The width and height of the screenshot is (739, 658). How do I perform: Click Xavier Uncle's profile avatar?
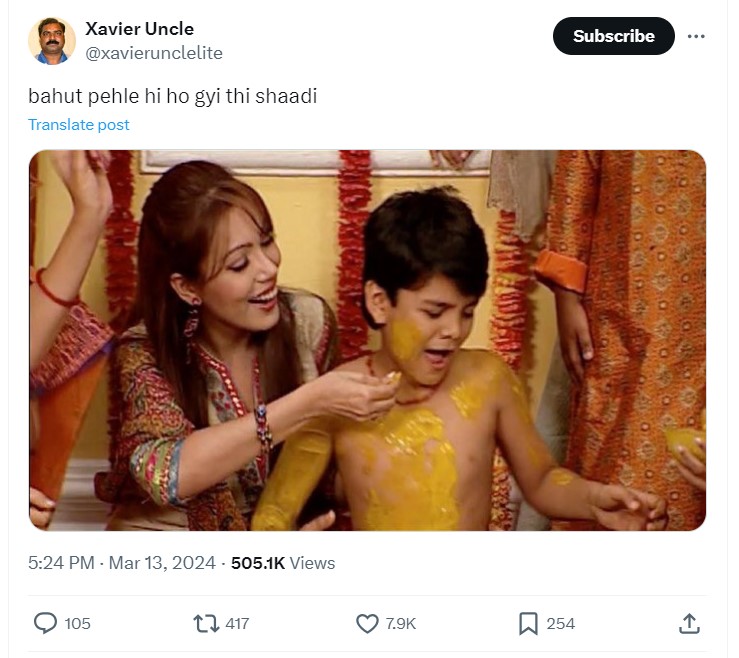52,40
